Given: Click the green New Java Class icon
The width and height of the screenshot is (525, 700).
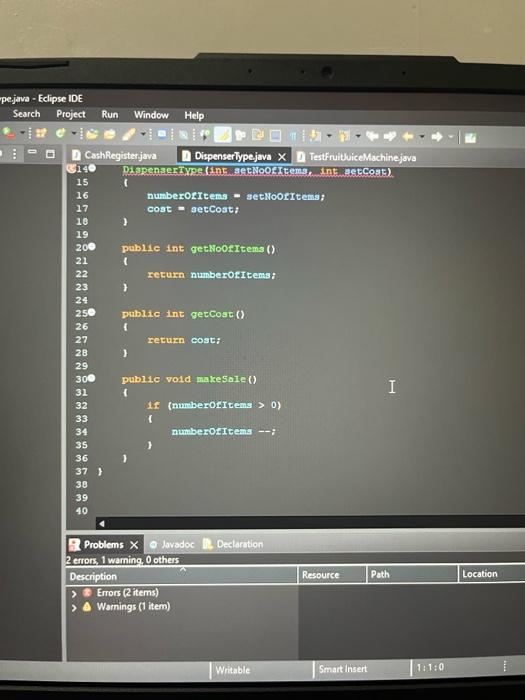Looking at the screenshot, I should [x=60, y=133].
